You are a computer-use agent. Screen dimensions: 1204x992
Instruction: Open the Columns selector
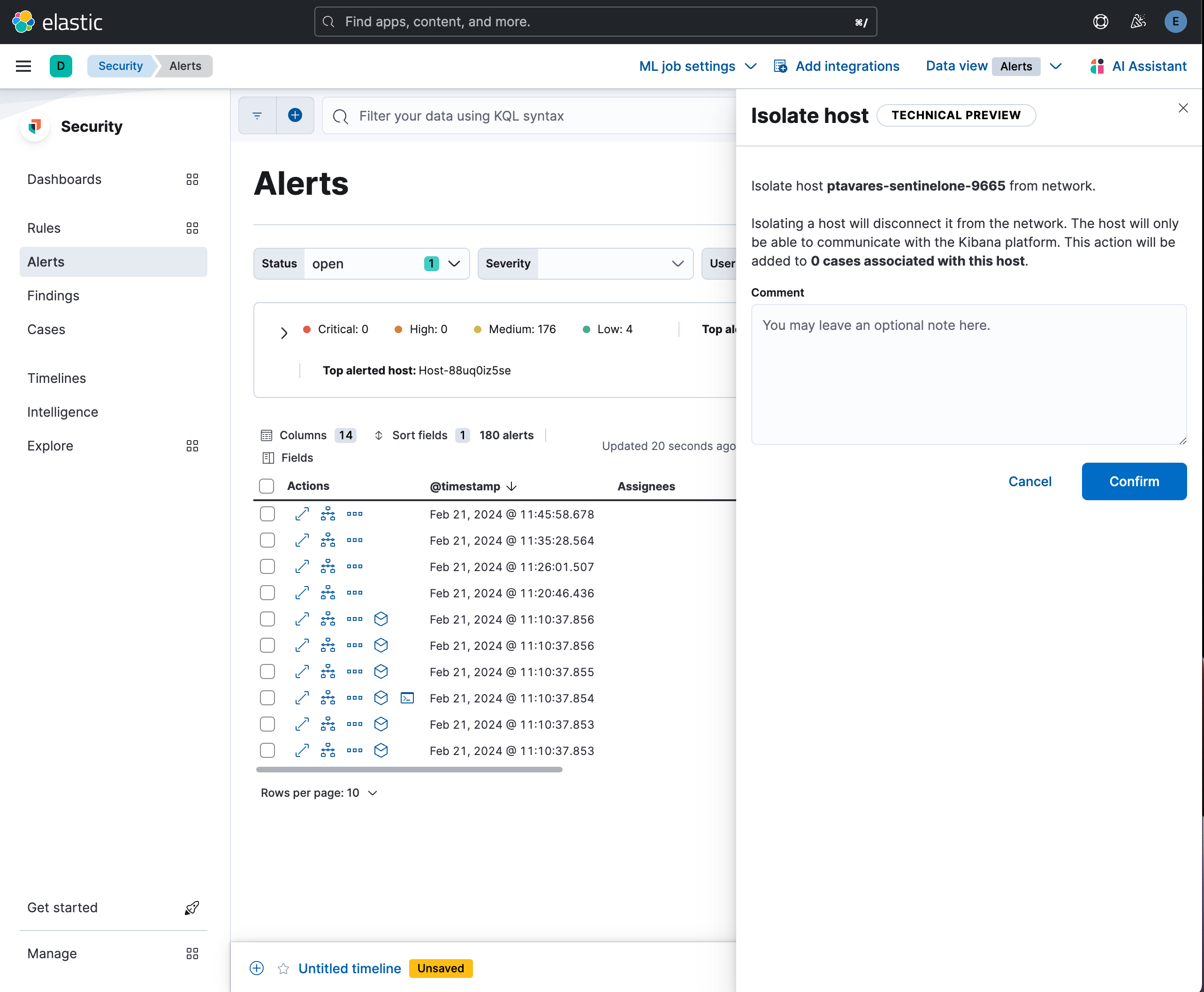coord(308,435)
